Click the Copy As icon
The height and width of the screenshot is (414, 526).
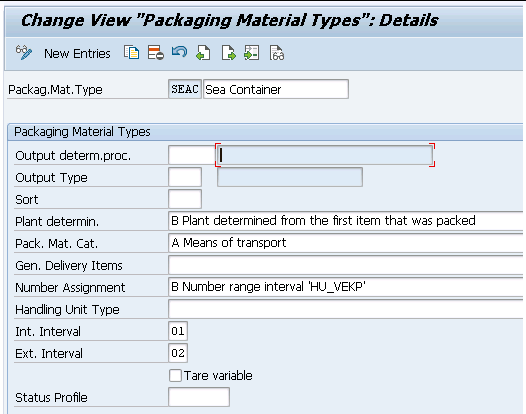point(132,53)
